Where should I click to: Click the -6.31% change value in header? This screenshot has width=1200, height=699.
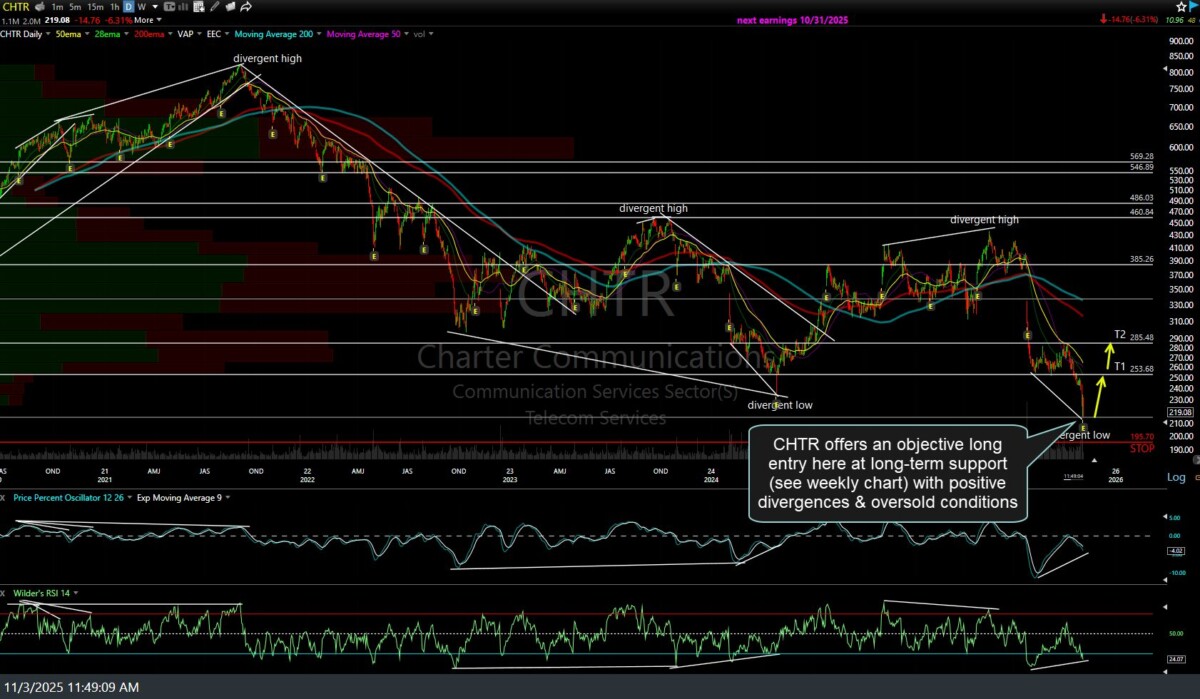(x=118, y=20)
